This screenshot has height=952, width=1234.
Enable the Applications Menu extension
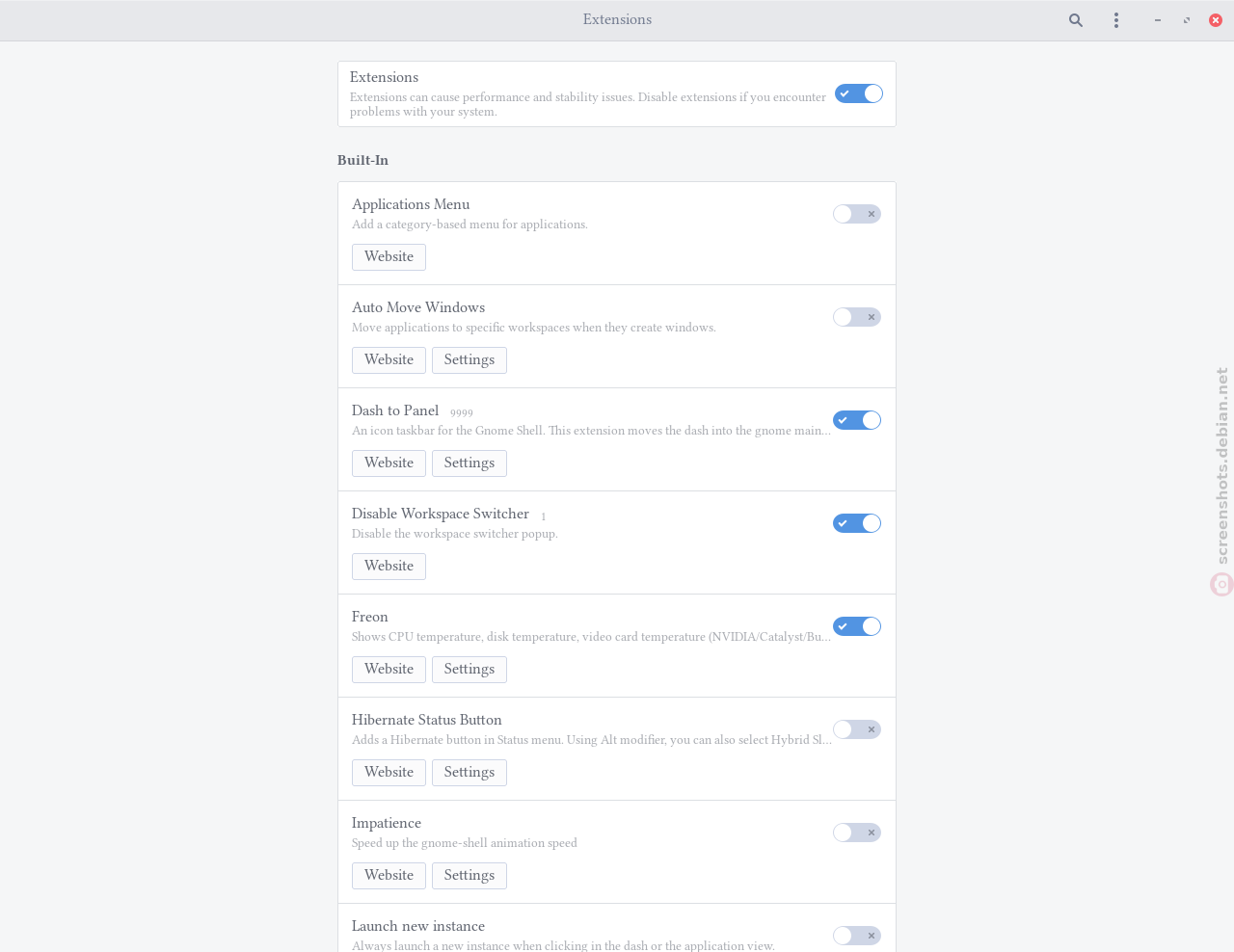click(857, 214)
